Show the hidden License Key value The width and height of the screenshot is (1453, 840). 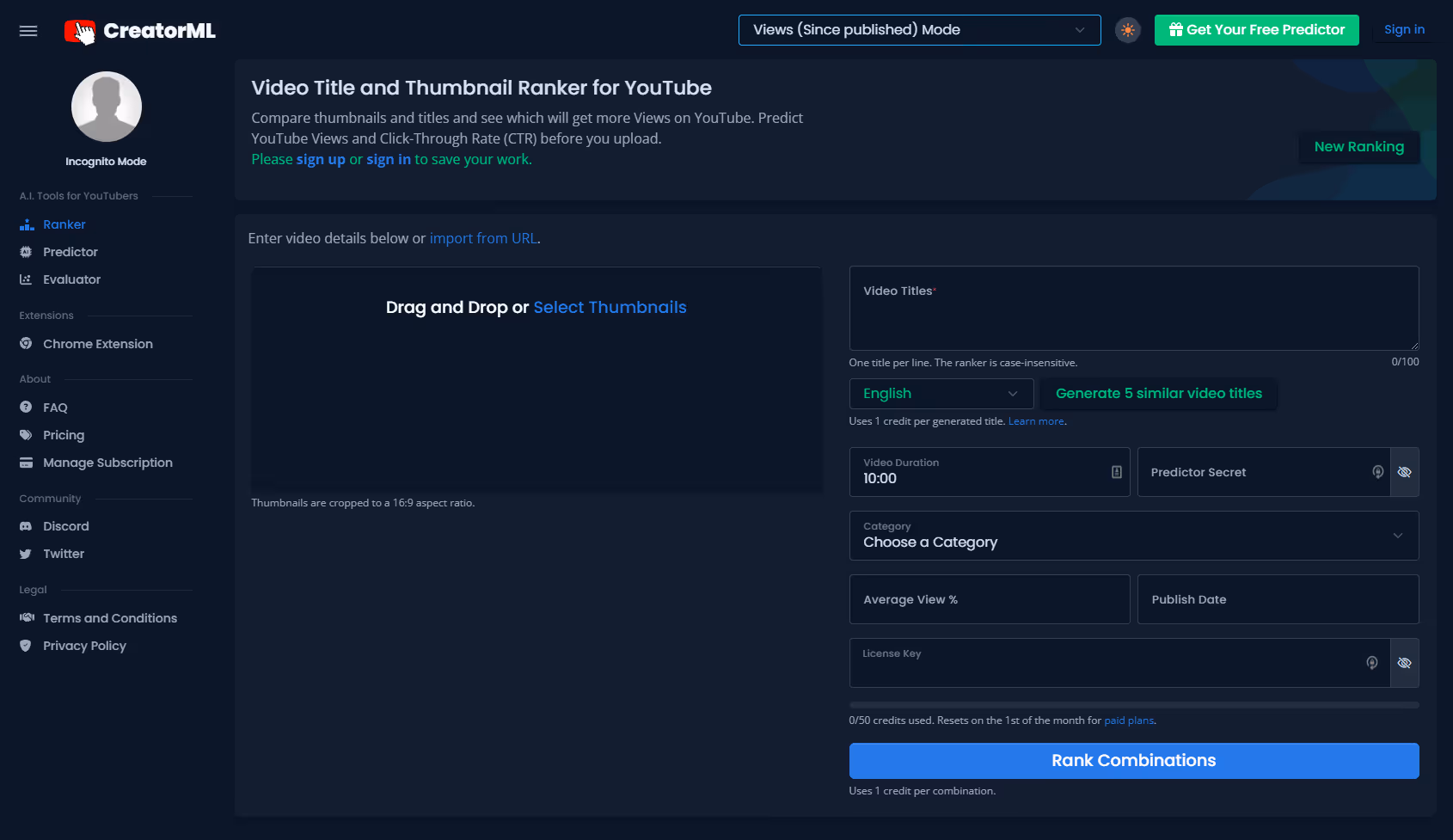tap(1405, 663)
